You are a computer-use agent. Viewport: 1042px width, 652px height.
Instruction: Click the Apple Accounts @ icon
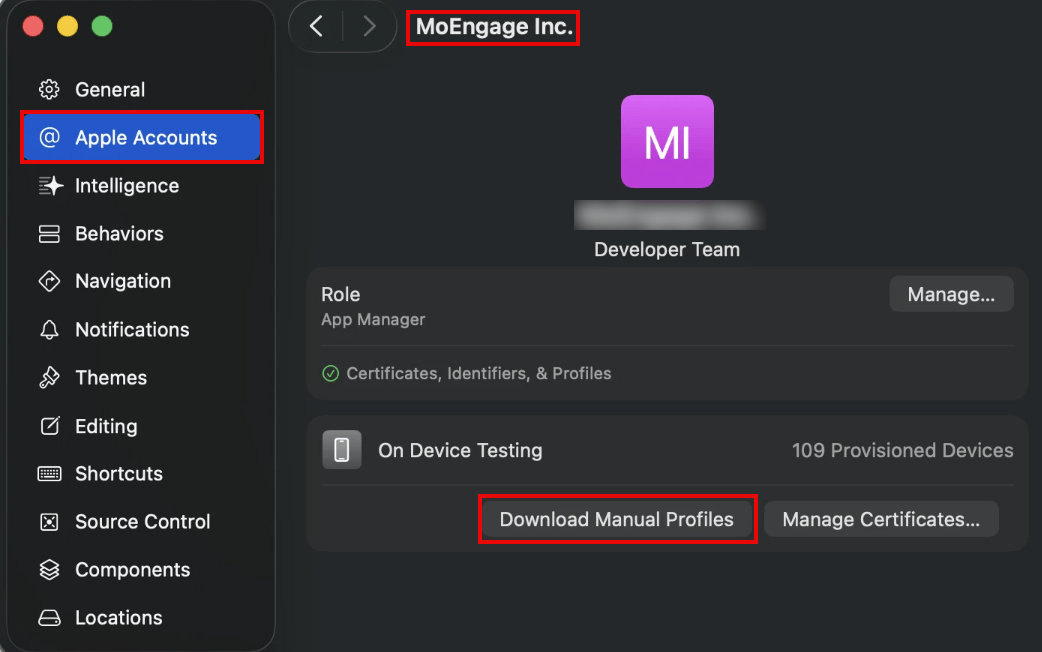point(49,138)
